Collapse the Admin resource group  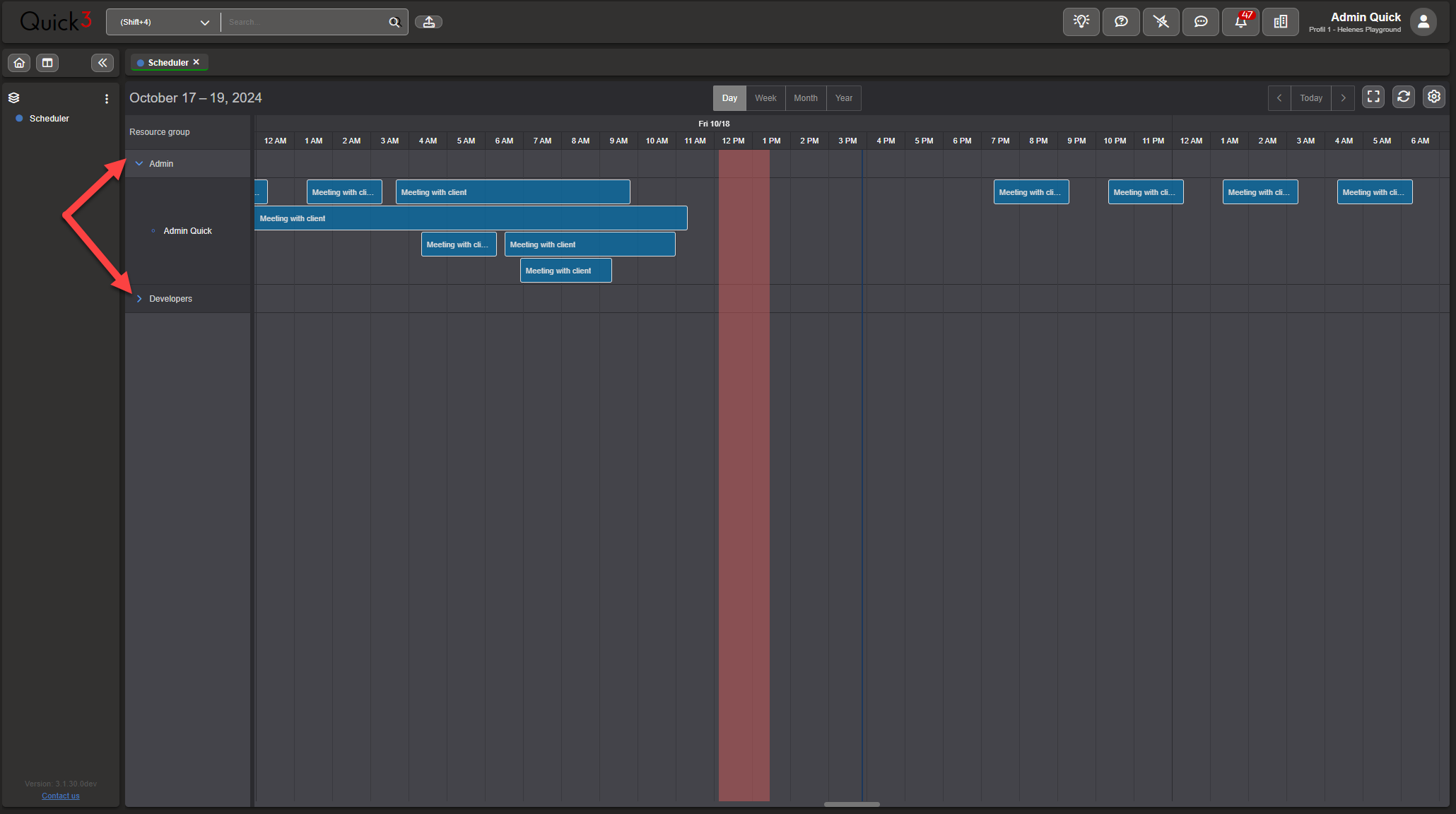tap(139, 164)
